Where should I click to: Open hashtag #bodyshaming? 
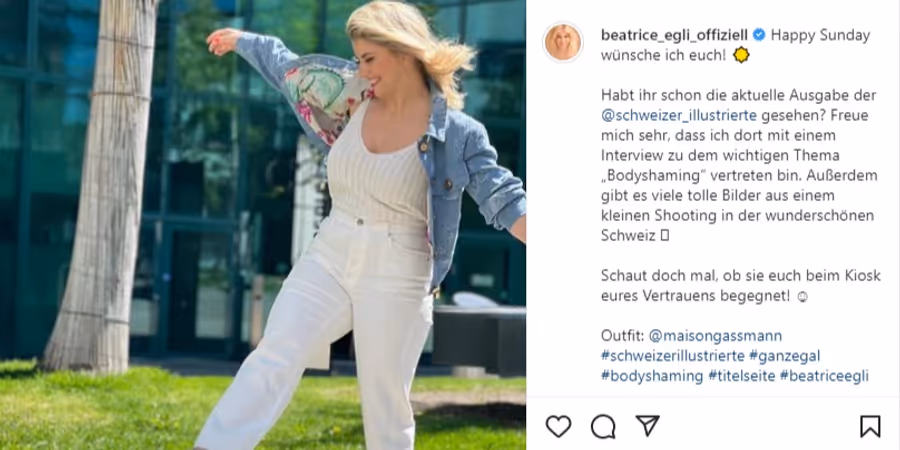(652, 376)
